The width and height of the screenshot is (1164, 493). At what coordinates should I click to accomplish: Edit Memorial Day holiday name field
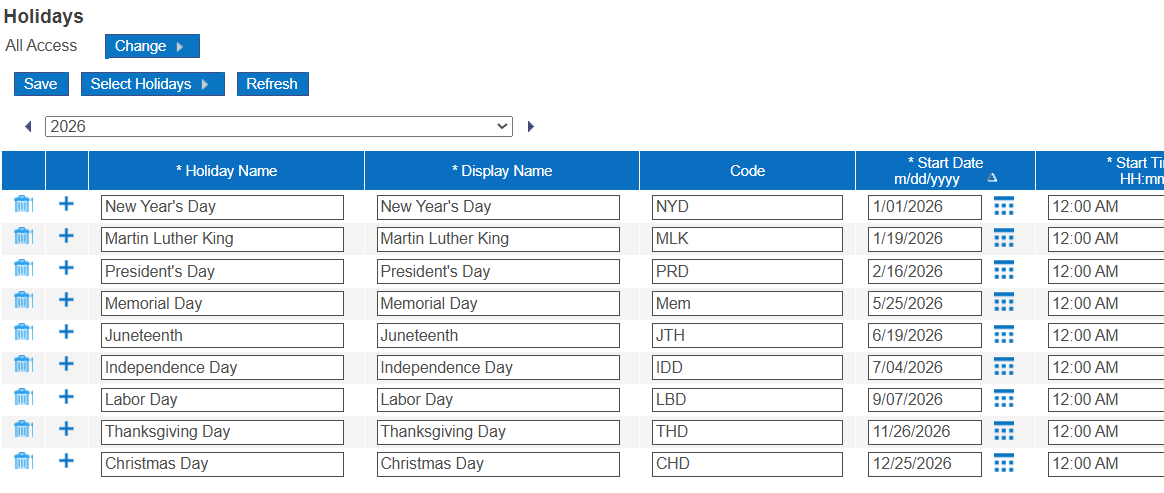(x=222, y=303)
